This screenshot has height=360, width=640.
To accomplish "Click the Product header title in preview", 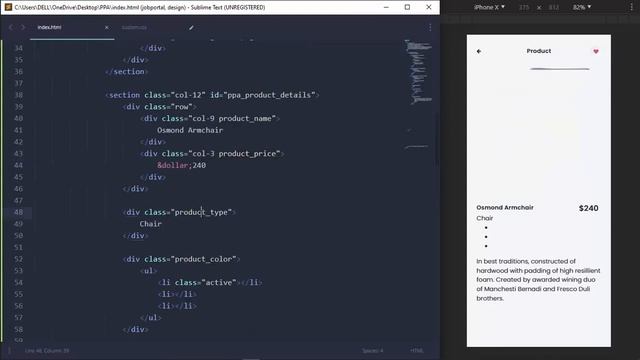I will (x=539, y=51).
